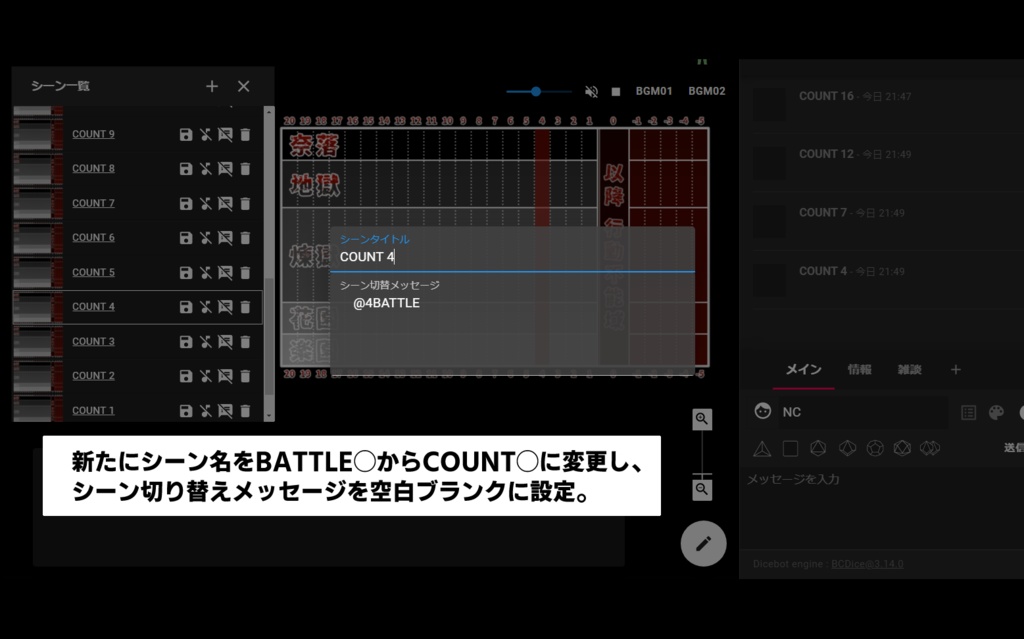Add a new chat tab with plus button
This screenshot has height=639, width=1024.
[x=955, y=369]
